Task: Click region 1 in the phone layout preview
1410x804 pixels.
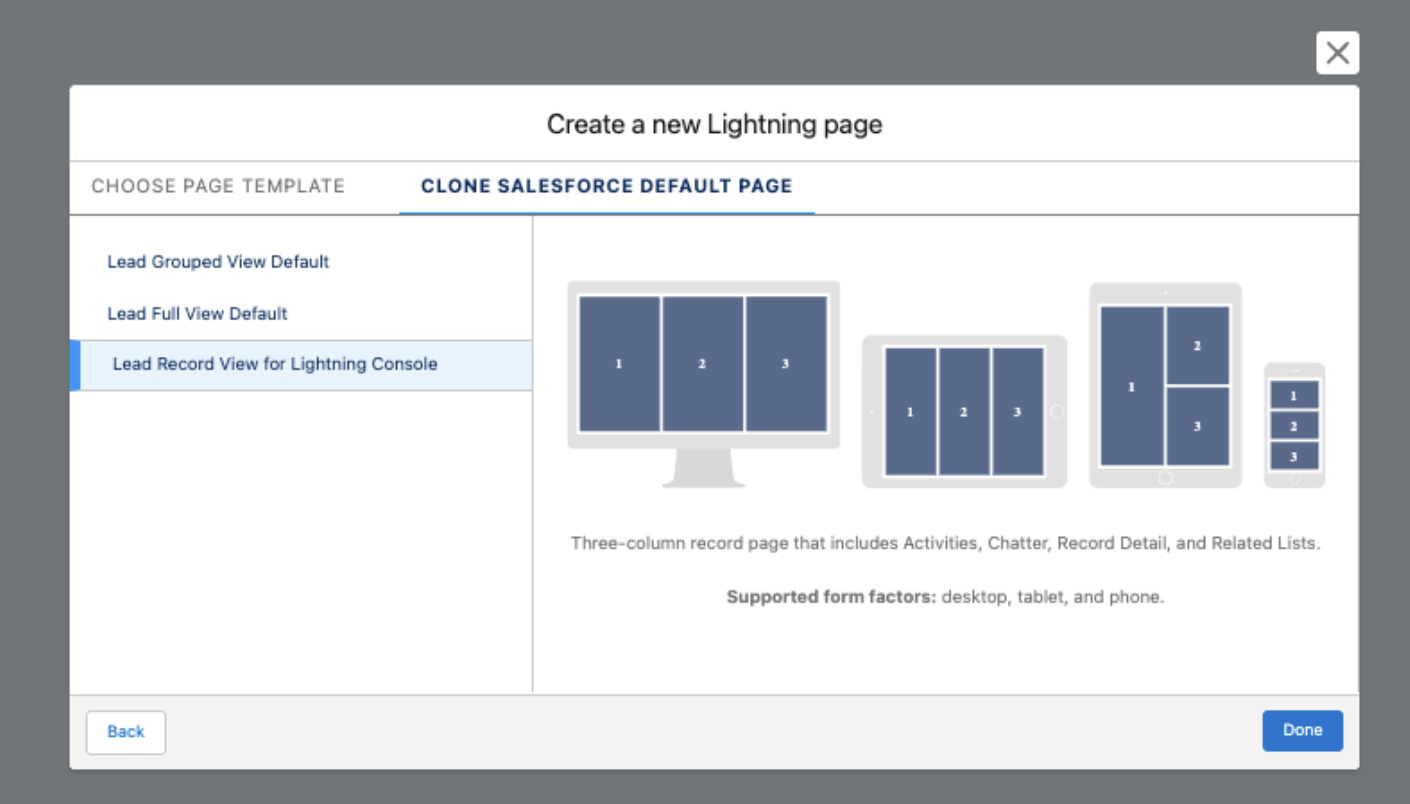Action: pyautogui.click(x=1294, y=395)
